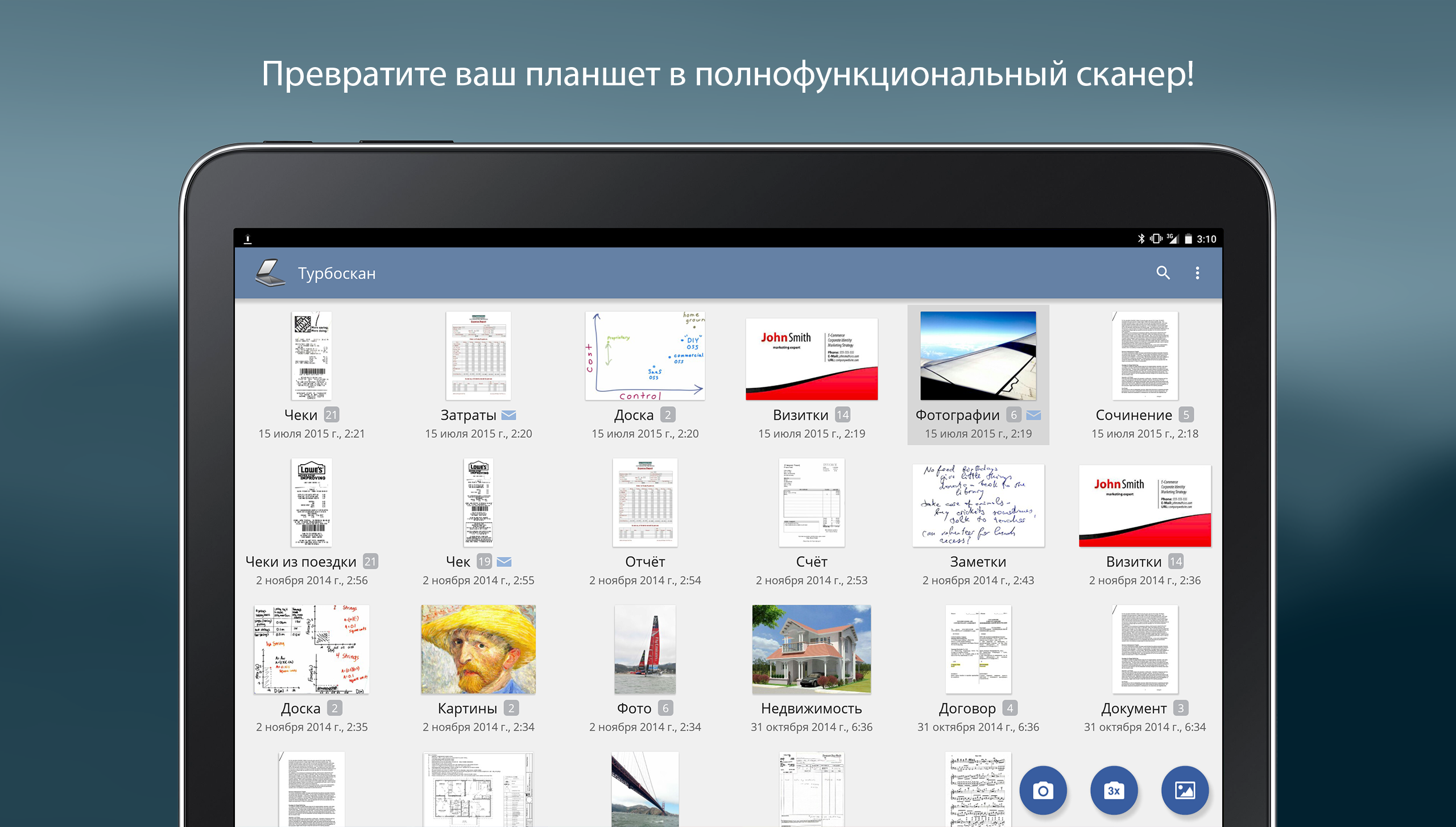Viewport: 1456px width, 827px height.
Task: Click date 2 ноября 2014 г., 2:43
Action: pos(978,581)
